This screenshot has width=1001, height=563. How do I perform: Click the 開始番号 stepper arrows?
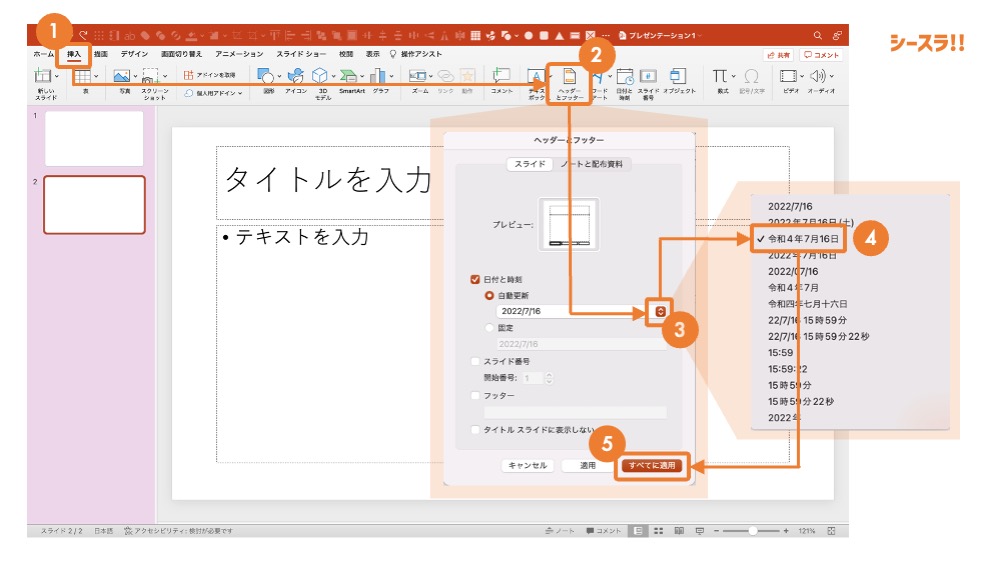click(x=549, y=378)
